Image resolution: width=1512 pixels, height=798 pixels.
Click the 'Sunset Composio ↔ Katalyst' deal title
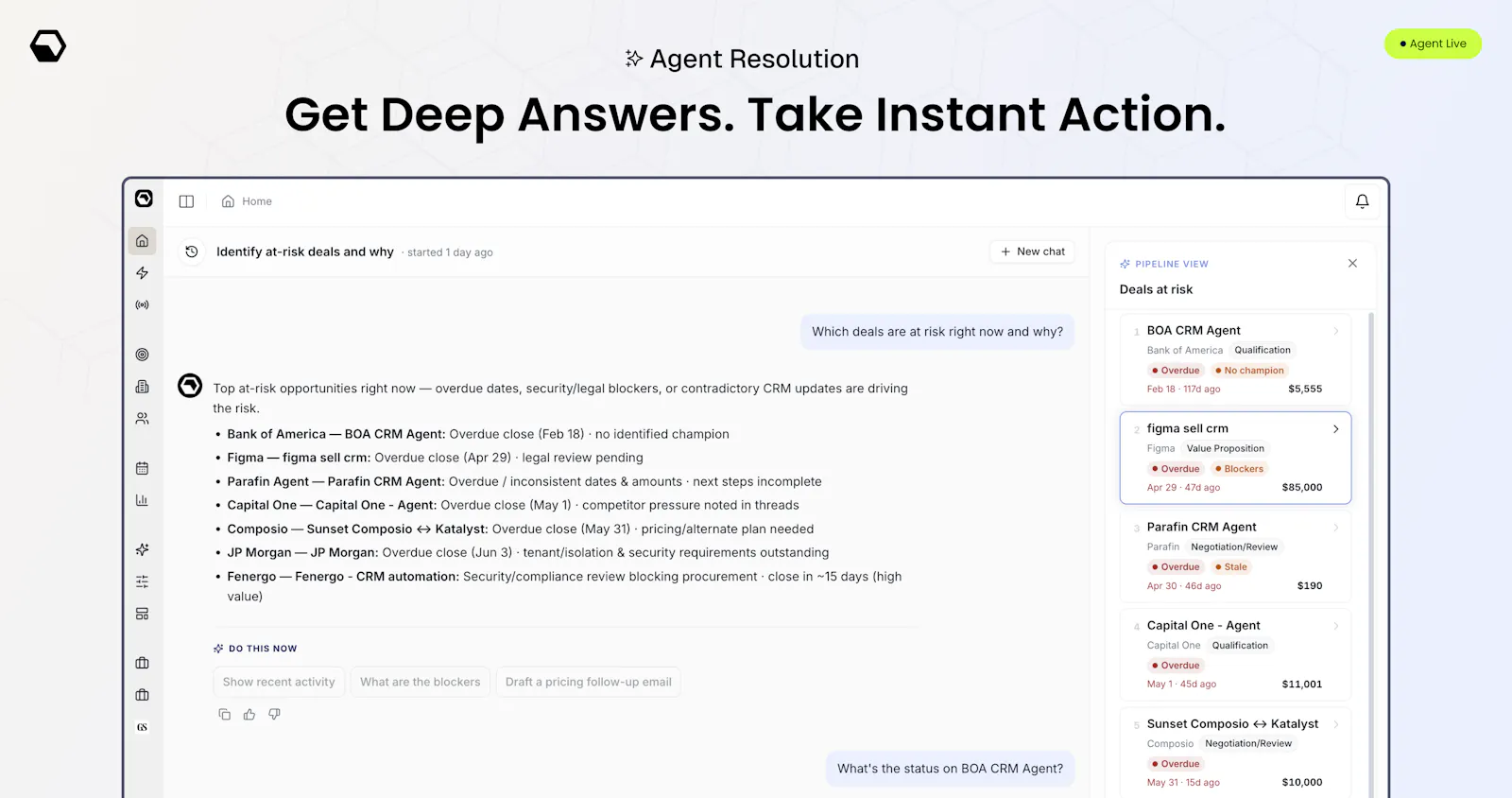pos(1232,723)
